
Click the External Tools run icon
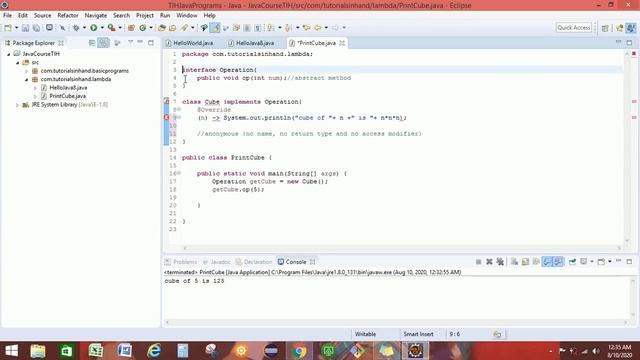(111, 28)
